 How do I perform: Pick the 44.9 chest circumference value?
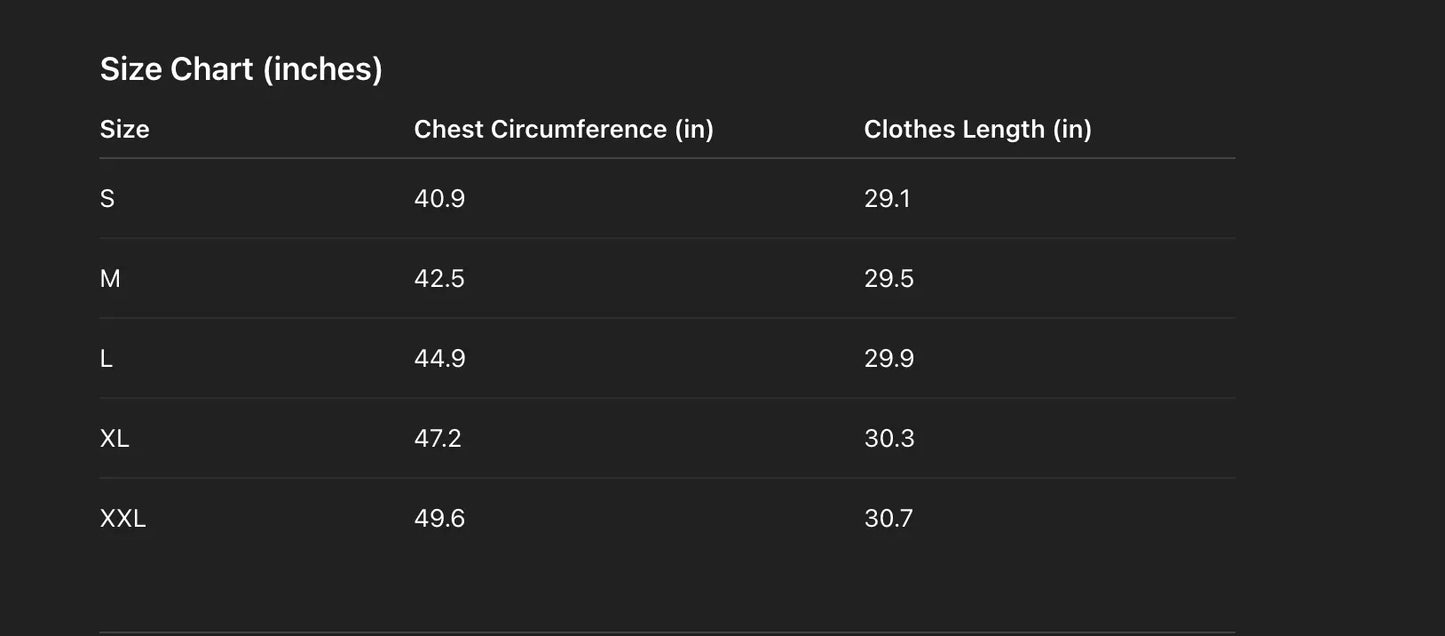point(439,358)
